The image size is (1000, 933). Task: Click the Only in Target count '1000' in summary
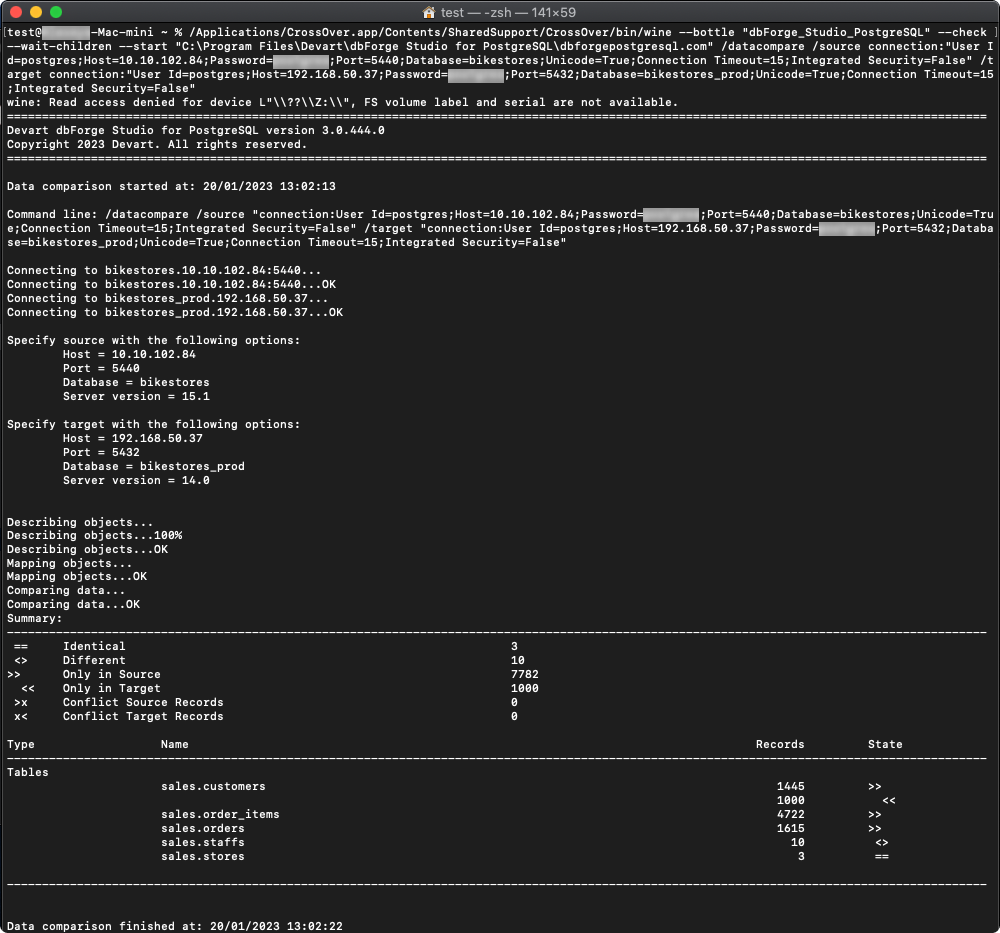(x=525, y=689)
